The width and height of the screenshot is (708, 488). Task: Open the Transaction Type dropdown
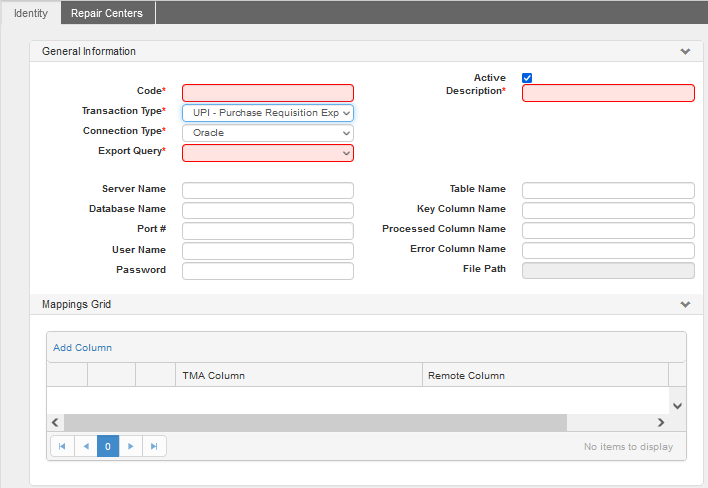point(267,113)
